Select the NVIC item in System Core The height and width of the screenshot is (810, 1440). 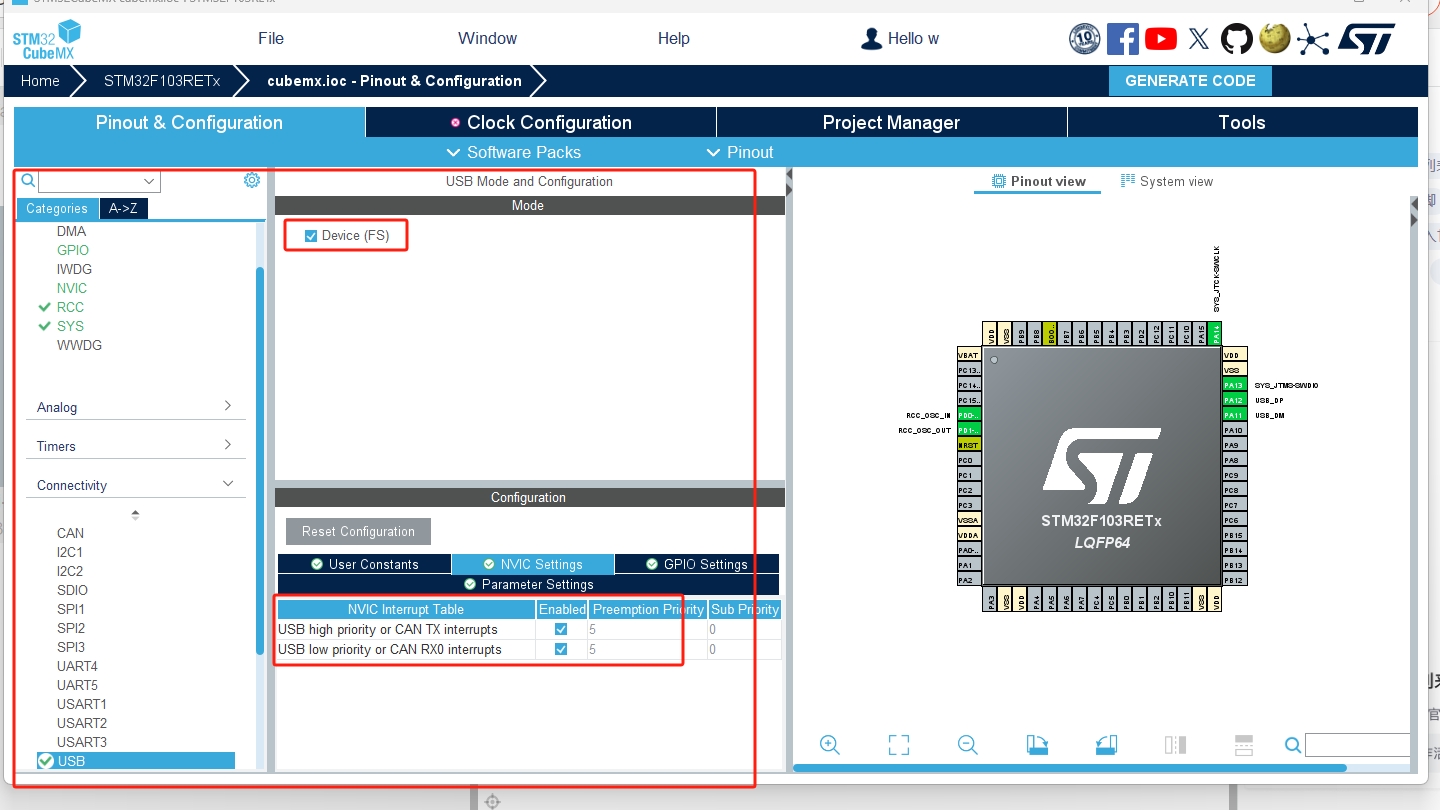(x=72, y=288)
